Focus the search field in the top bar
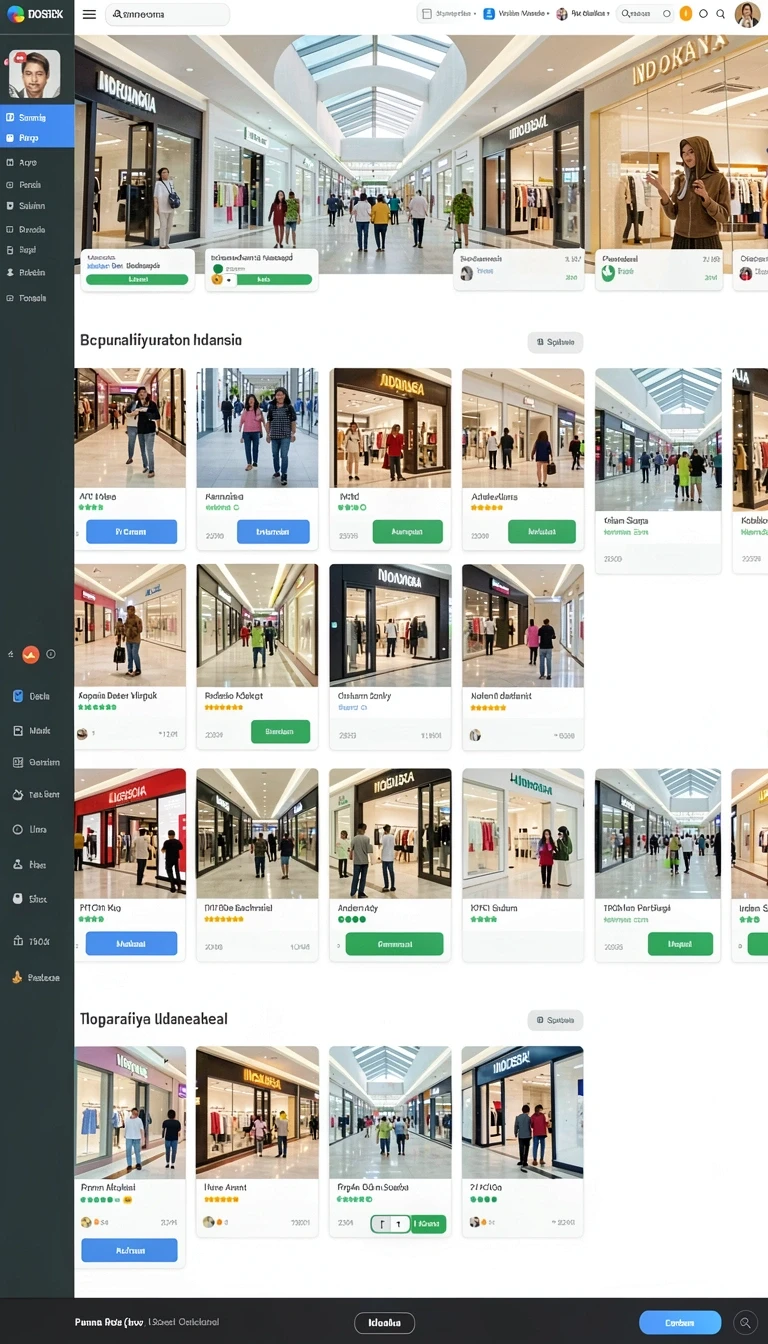768x1344 pixels. pyautogui.click(x=167, y=14)
